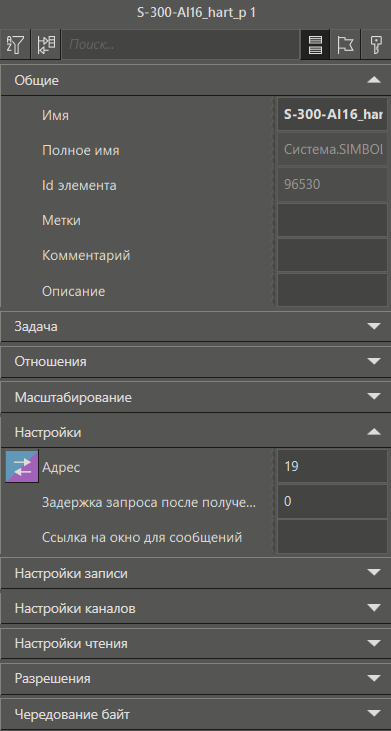This screenshot has width=391, height=731.
Task: Collapse the Общие section
Action: [195, 80]
